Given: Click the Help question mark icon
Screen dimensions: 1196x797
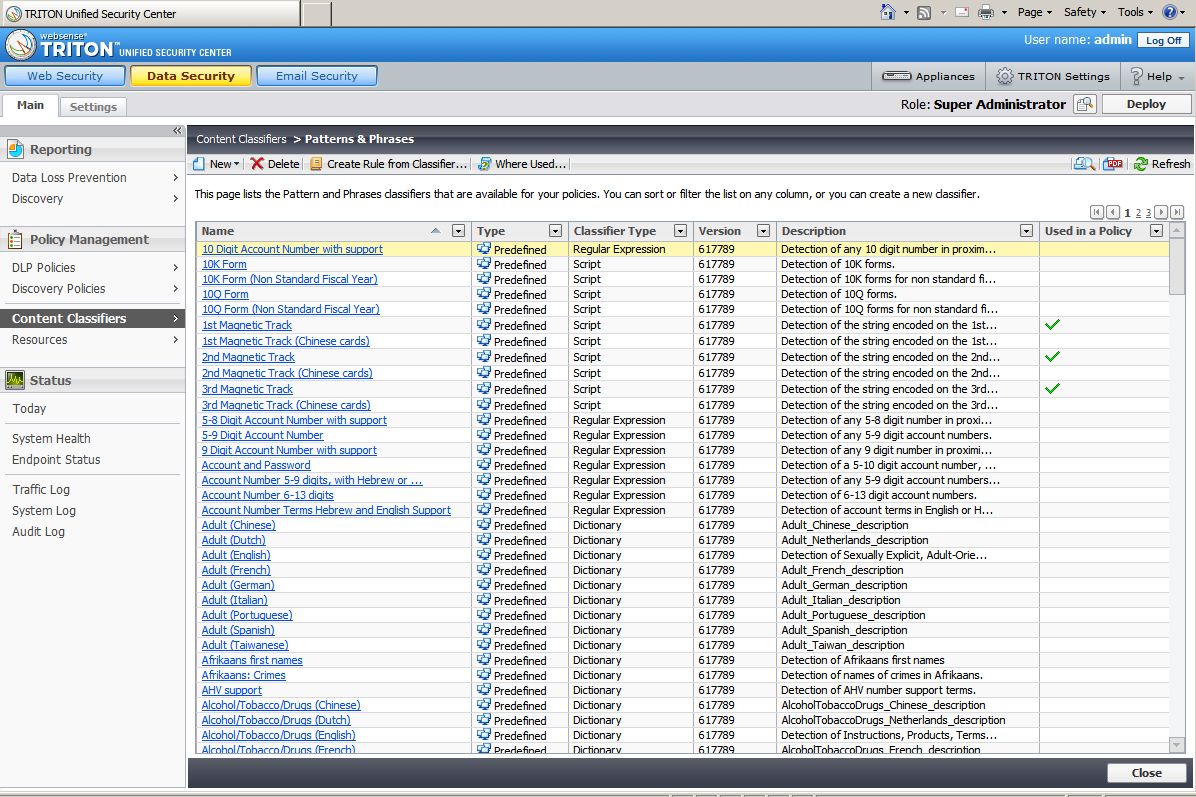Looking at the screenshot, I should pyautogui.click(x=1137, y=76).
